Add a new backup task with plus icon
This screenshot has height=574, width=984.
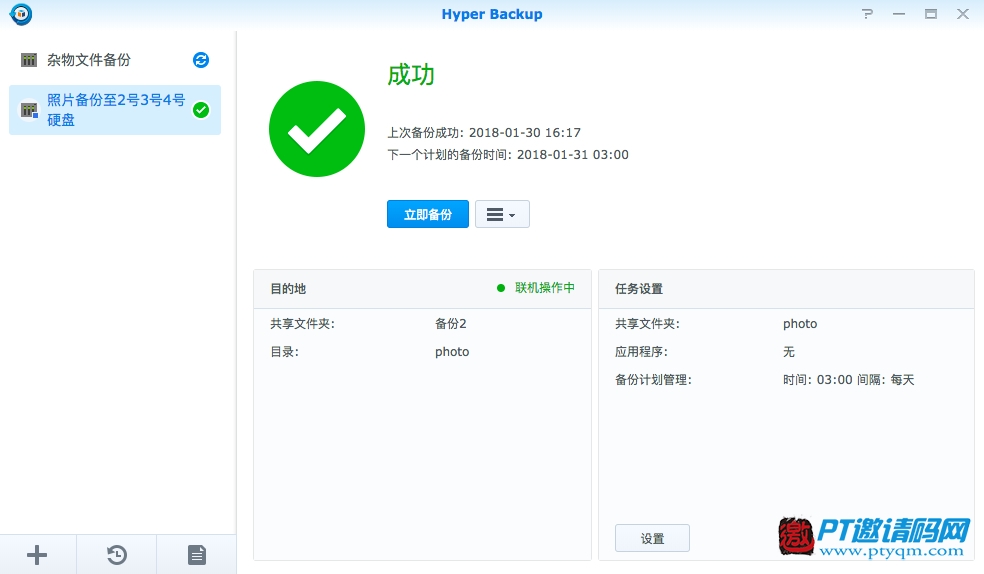click(37, 555)
